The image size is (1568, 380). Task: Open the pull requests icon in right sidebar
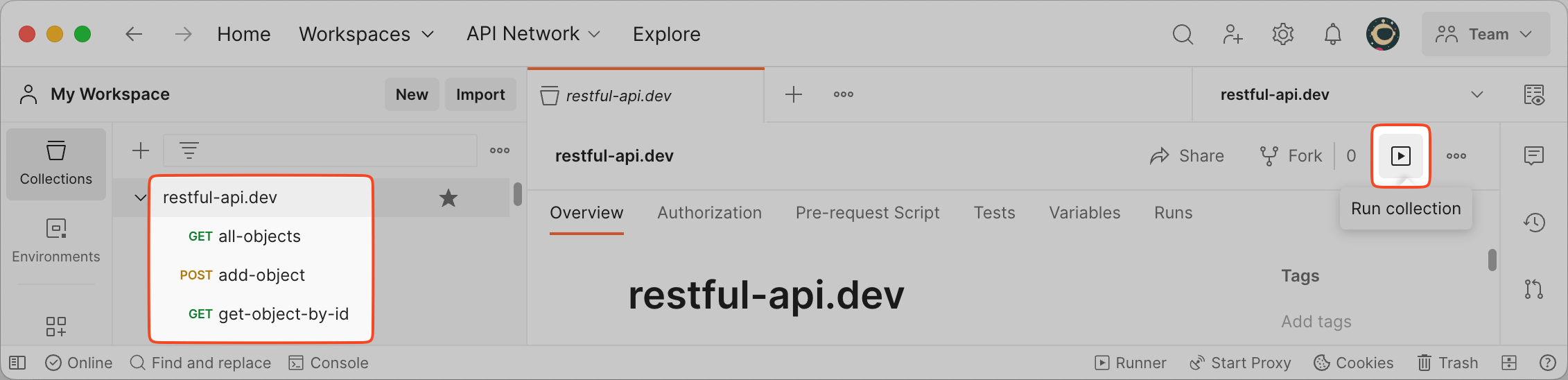(x=1534, y=288)
